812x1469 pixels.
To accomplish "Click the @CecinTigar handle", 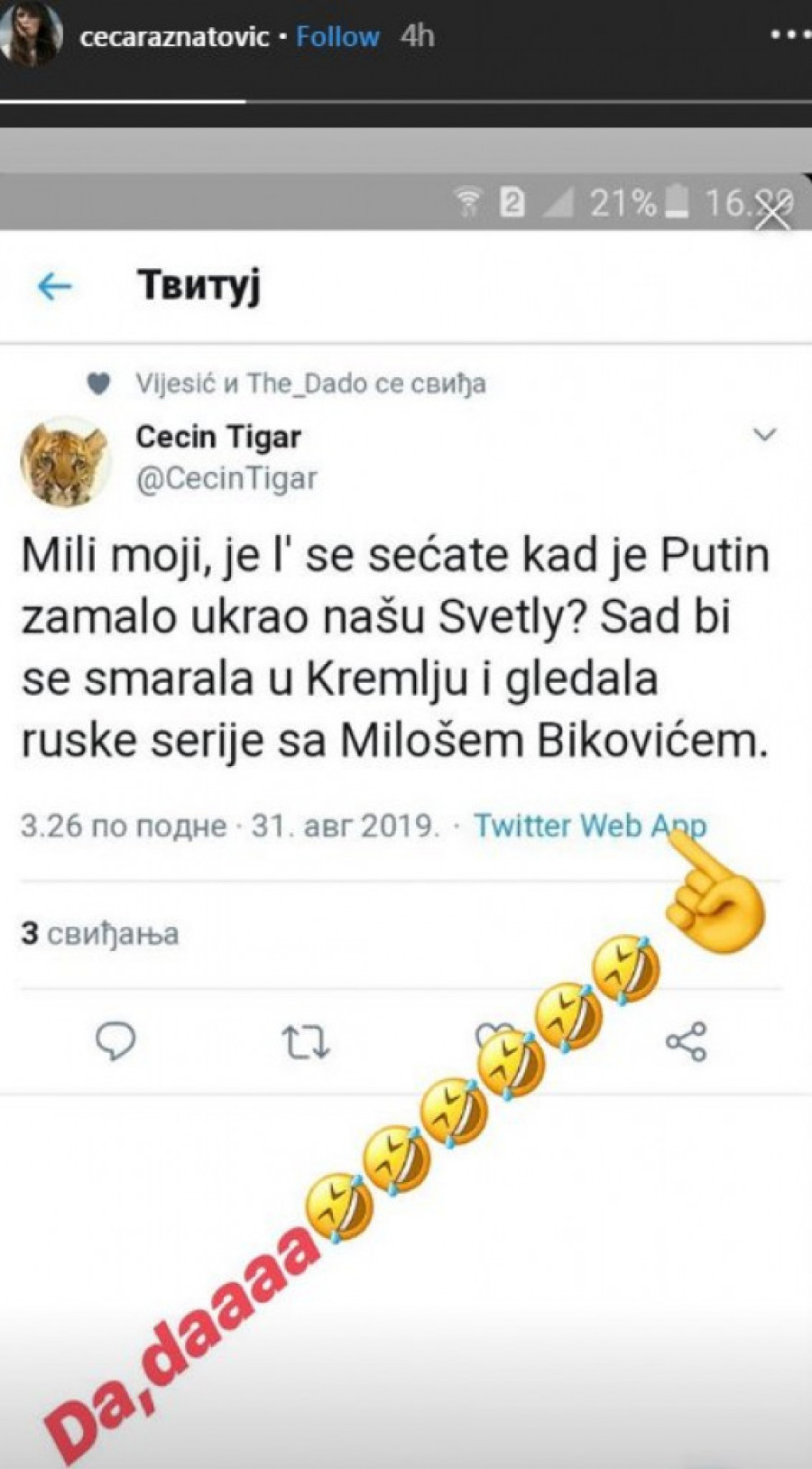I will click(226, 478).
